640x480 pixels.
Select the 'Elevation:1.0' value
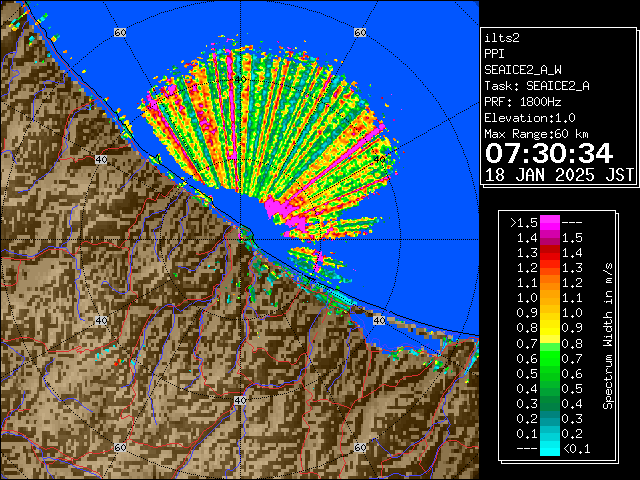click(530, 118)
